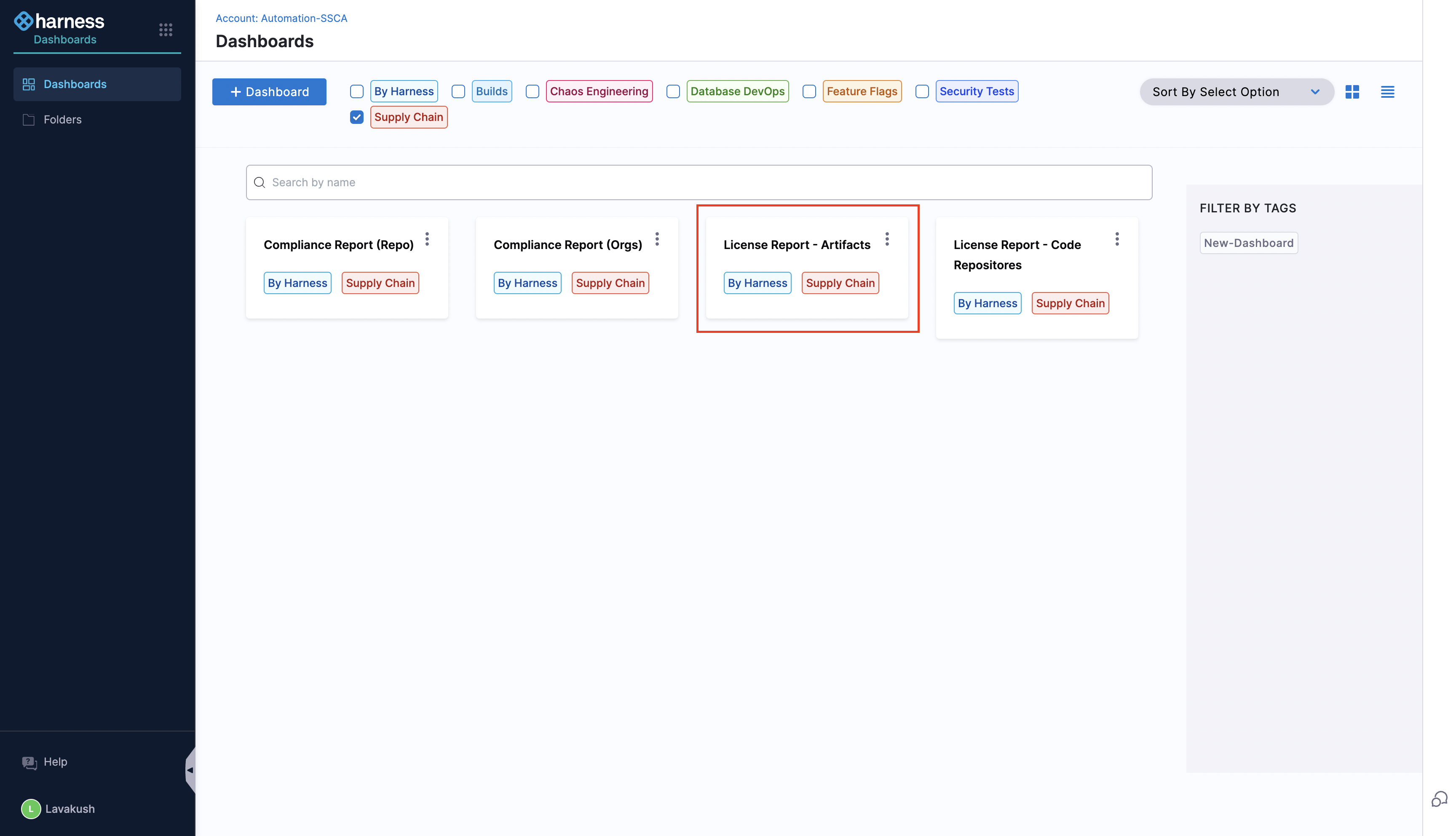Enable the By Harness filter checkbox
This screenshot has height=836, width=1456.
[x=356, y=91]
